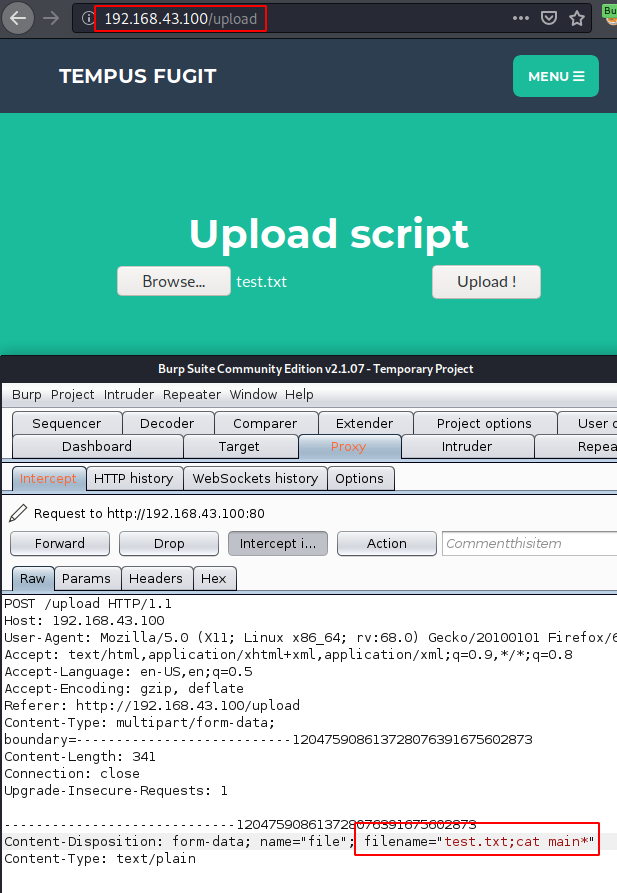Viewport: 617px width, 893px height.
Task: Select the Headers request view tab
Action: [x=156, y=578]
